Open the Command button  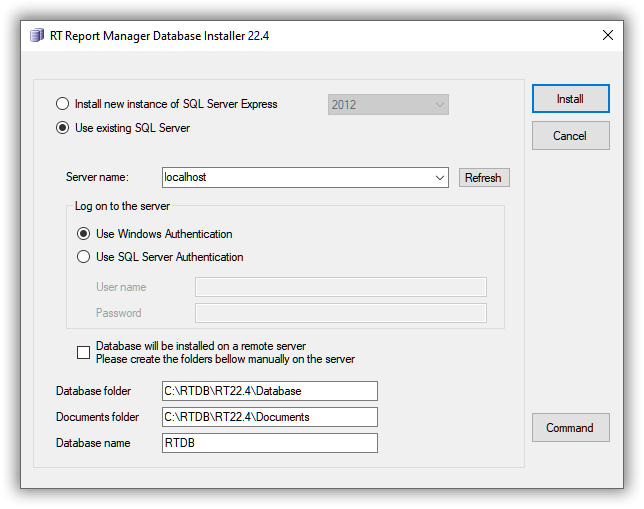(570, 428)
